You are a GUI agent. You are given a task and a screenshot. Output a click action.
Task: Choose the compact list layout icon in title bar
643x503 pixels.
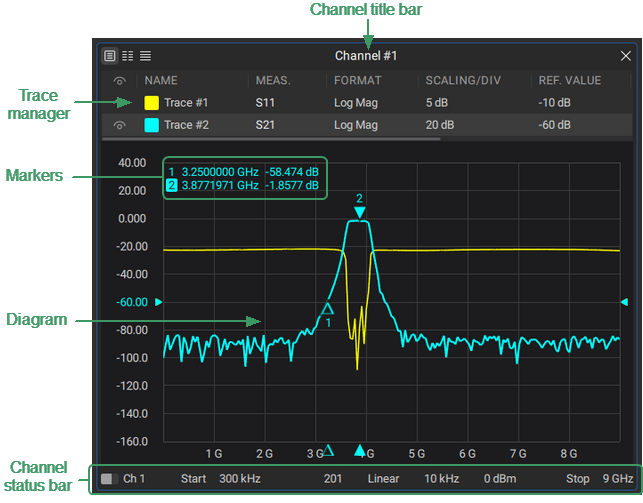tap(146, 55)
